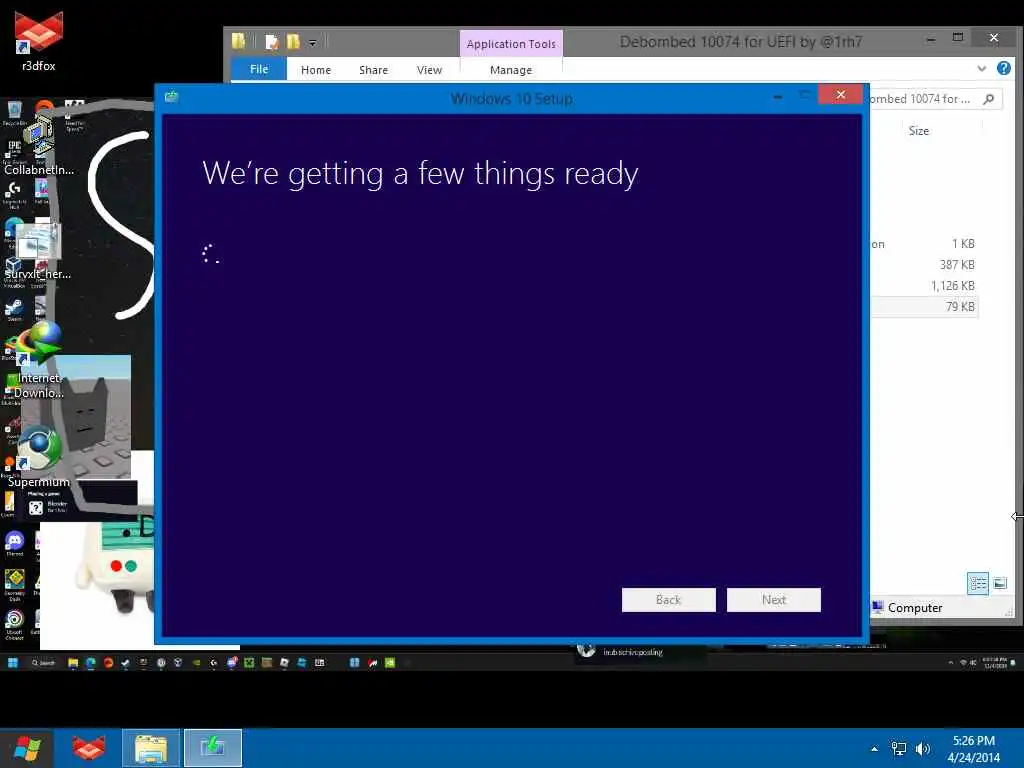Click Computer in the Explorer status bar
The image size is (1024, 768).
pos(907,607)
